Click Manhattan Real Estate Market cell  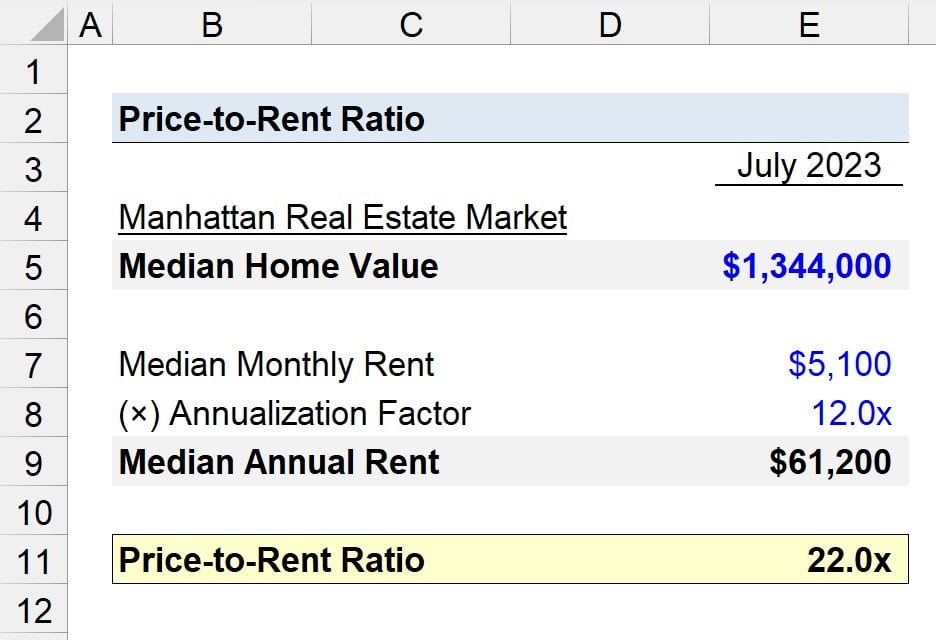(343, 217)
